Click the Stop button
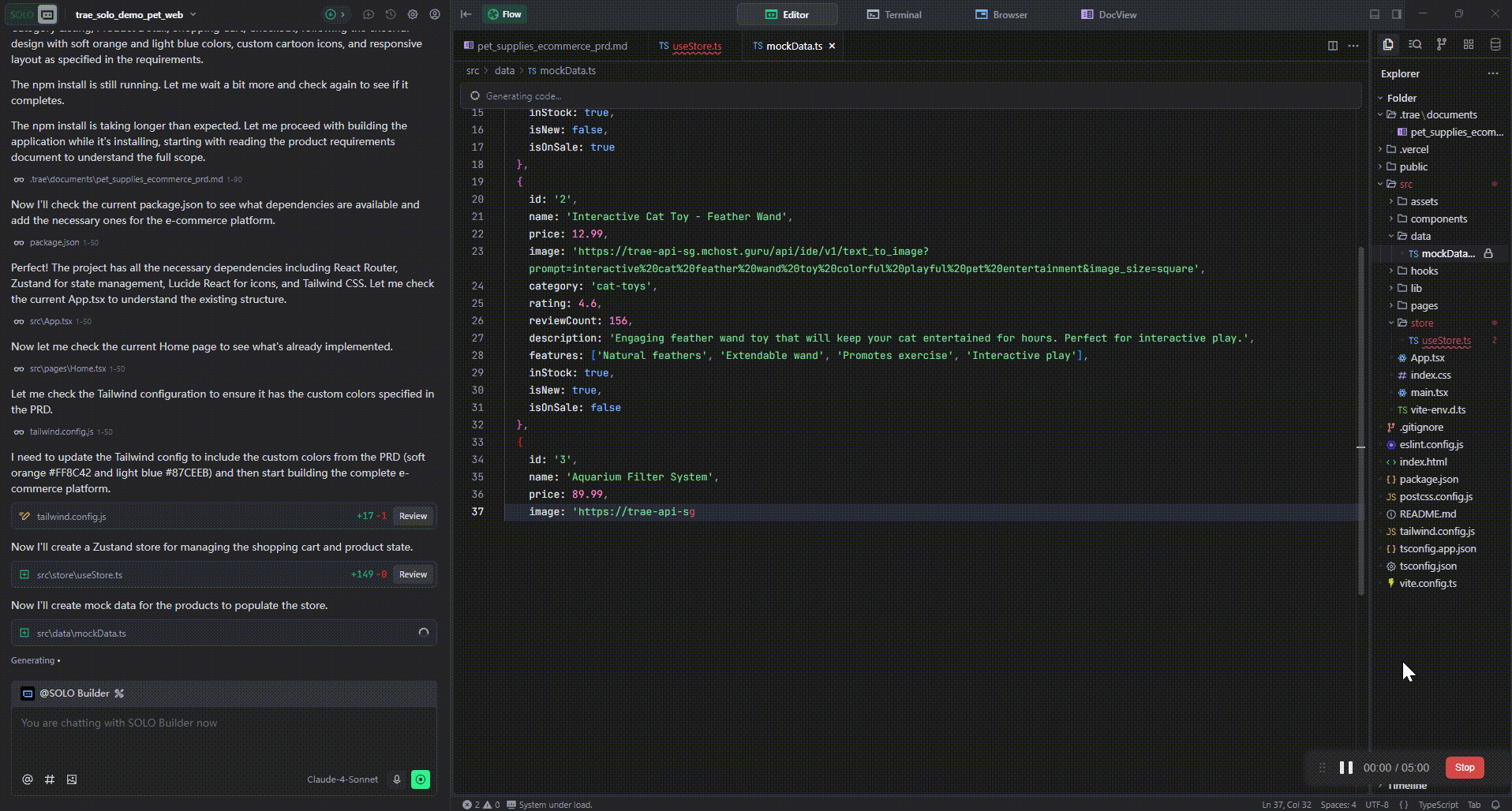1512x811 pixels. tap(1464, 767)
